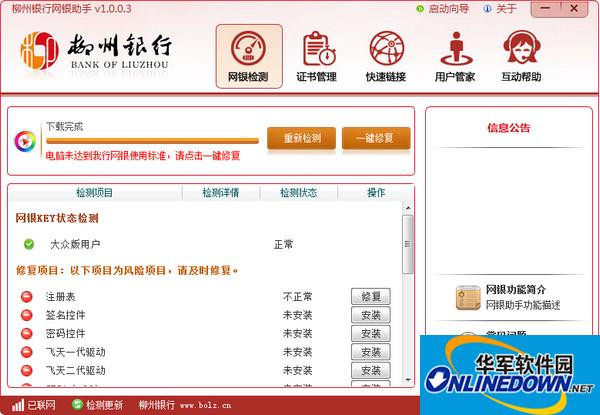This screenshot has height=415, width=600.
Task: Click the 网银KEY状态检测 section heading
Action: coord(57,218)
